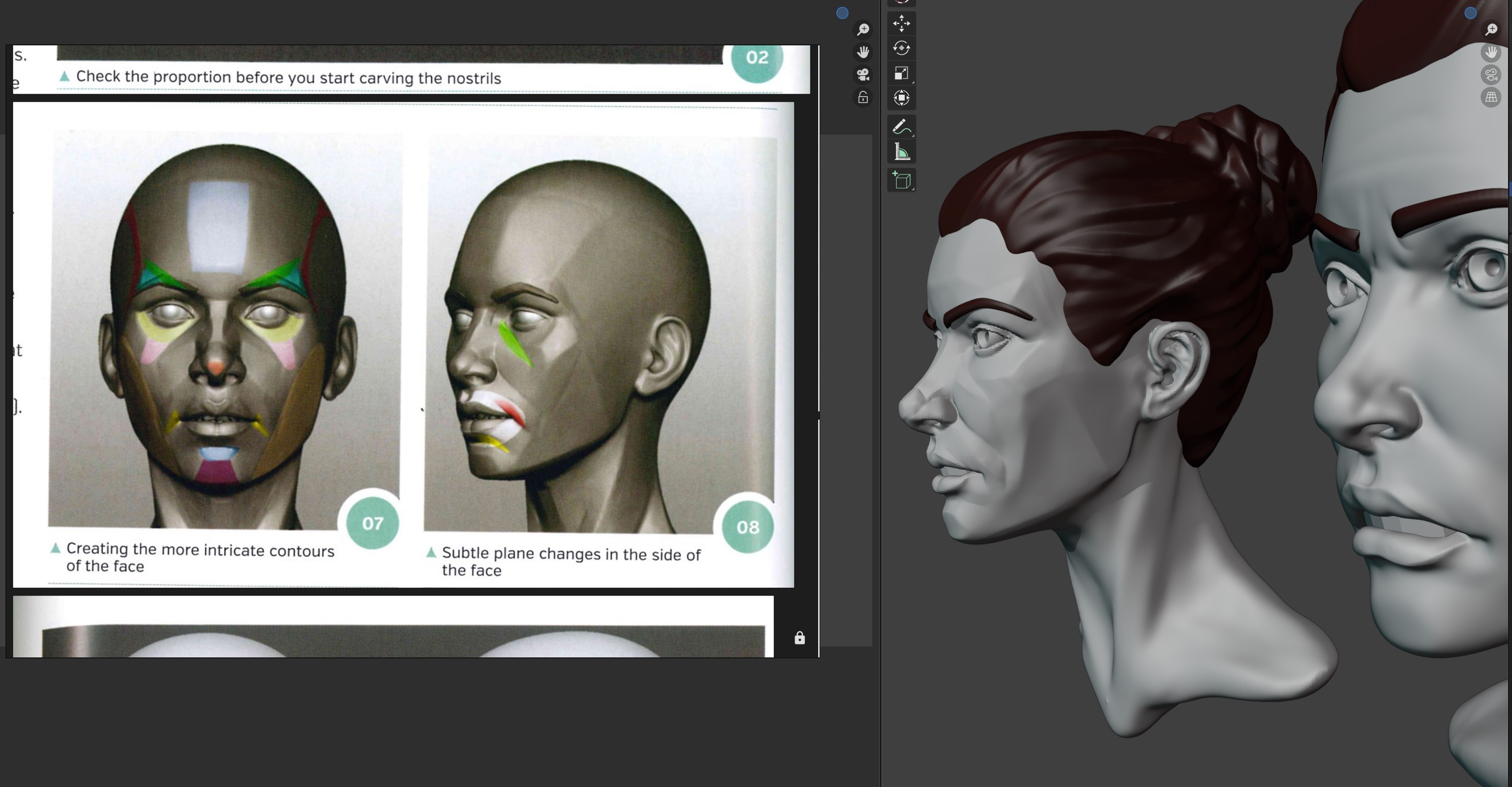1512x787 pixels.
Task: Toggle camera view in right sculpt viewport
Action: [1491, 75]
